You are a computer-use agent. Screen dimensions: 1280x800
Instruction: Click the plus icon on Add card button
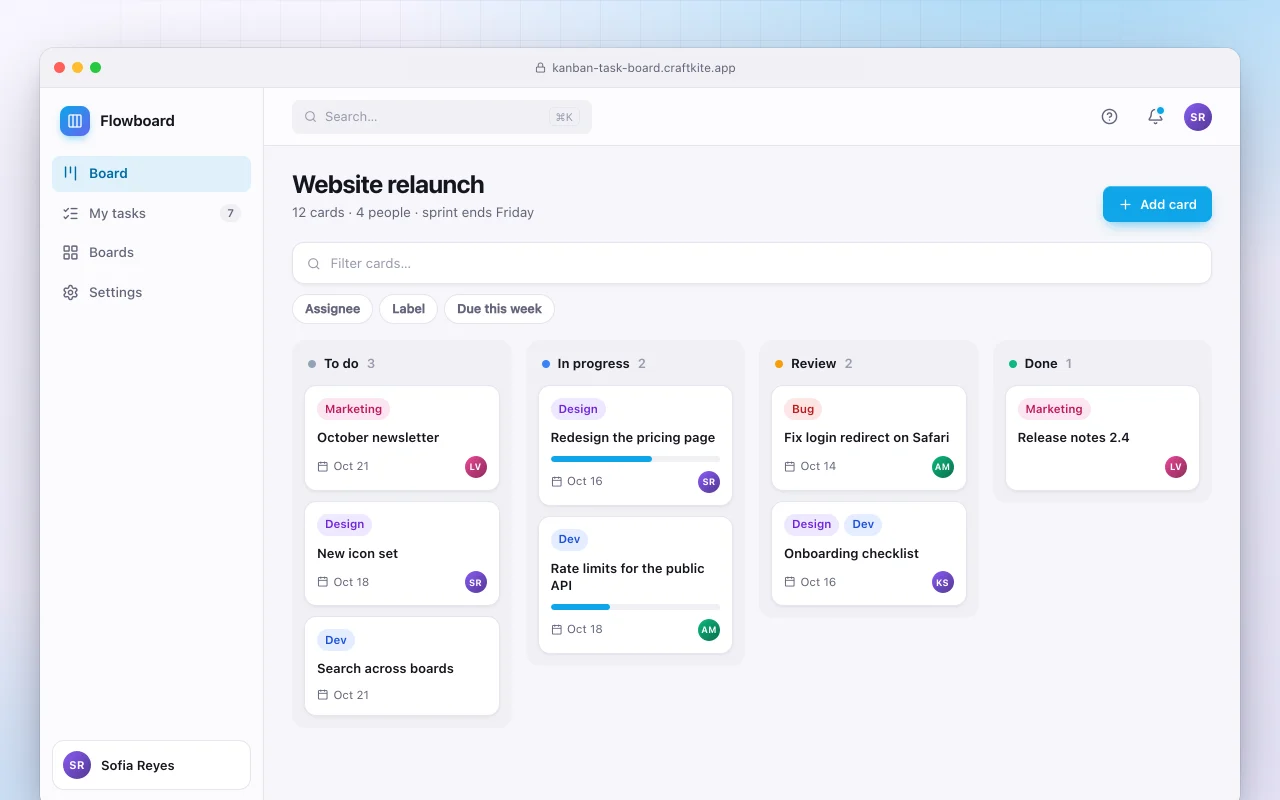pyautogui.click(x=1125, y=204)
